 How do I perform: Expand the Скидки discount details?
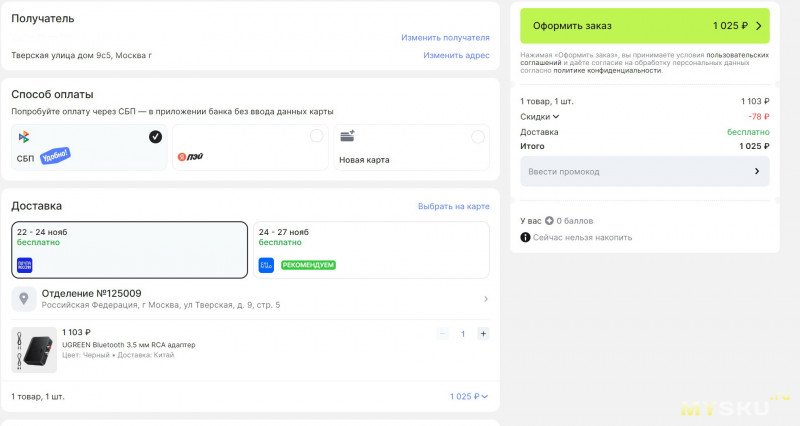pyautogui.click(x=540, y=116)
